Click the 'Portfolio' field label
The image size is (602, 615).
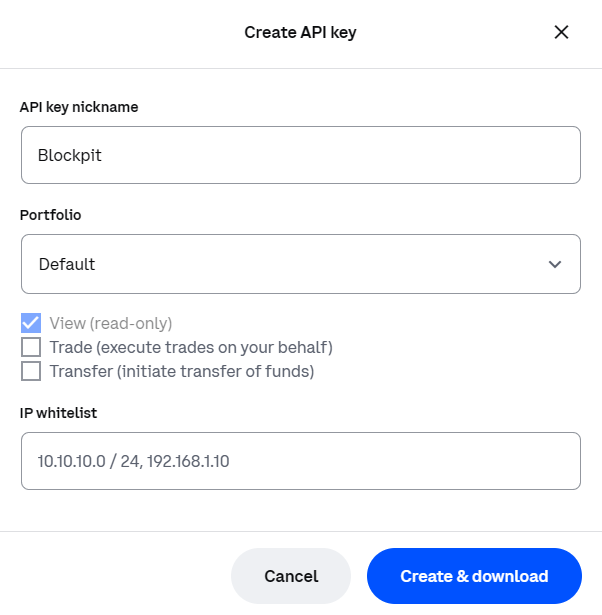(x=50, y=215)
